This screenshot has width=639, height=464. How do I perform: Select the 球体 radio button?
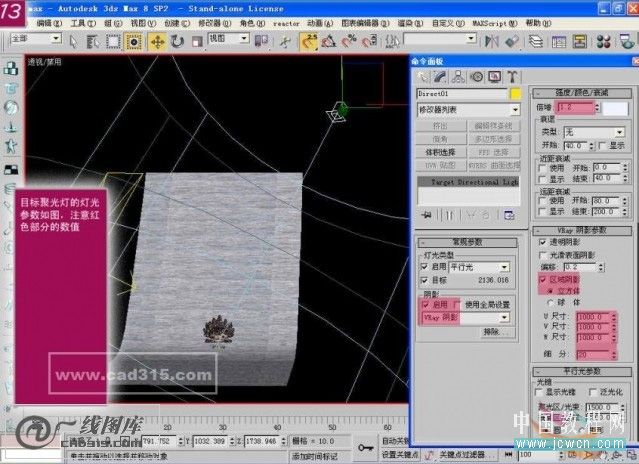point(551,303)
